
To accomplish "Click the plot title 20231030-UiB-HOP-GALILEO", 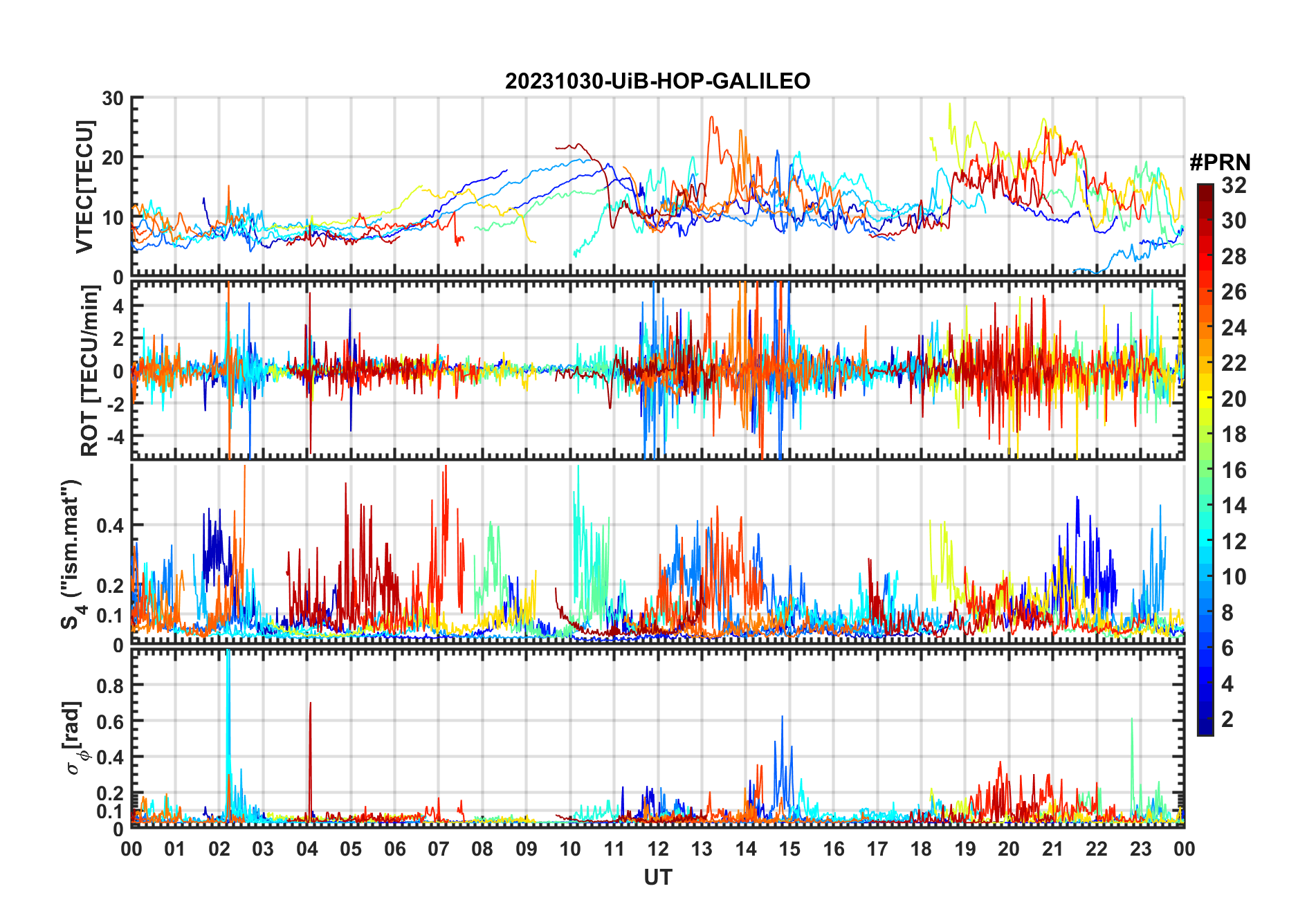I will pos(657,81).
